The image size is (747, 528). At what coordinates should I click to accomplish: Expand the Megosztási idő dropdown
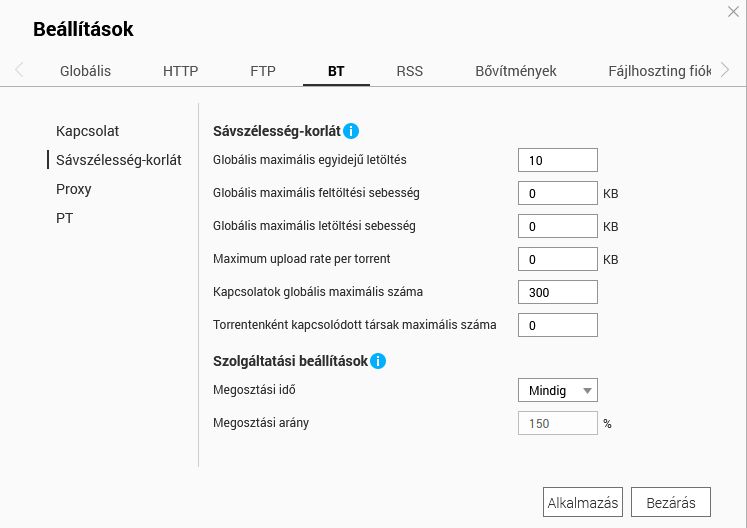click(558, 390)
